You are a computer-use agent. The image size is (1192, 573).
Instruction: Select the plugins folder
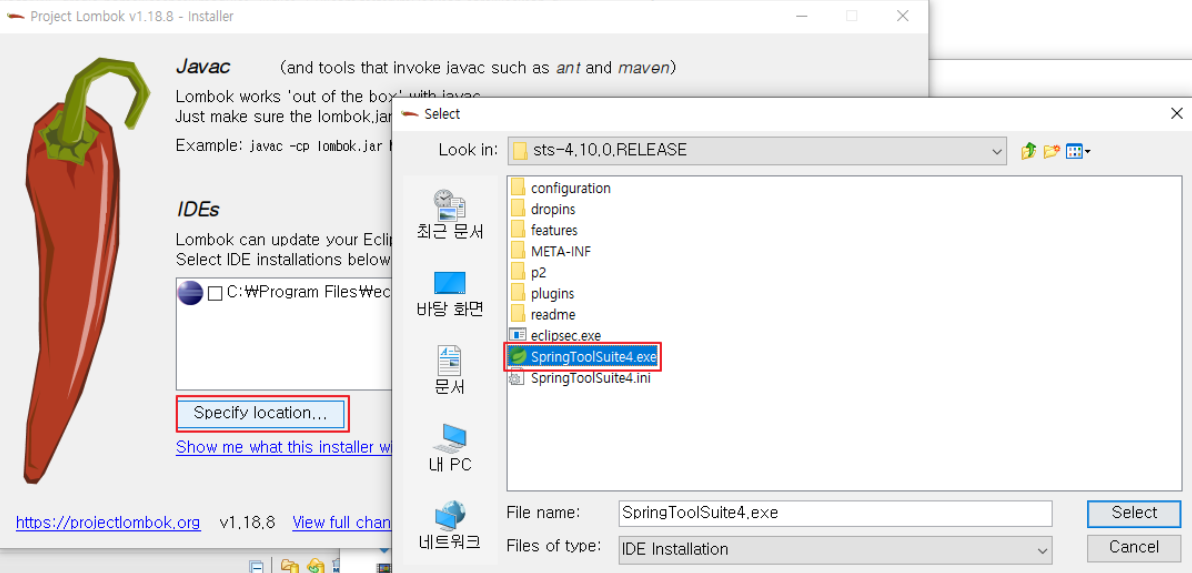[x=544, y=293]
